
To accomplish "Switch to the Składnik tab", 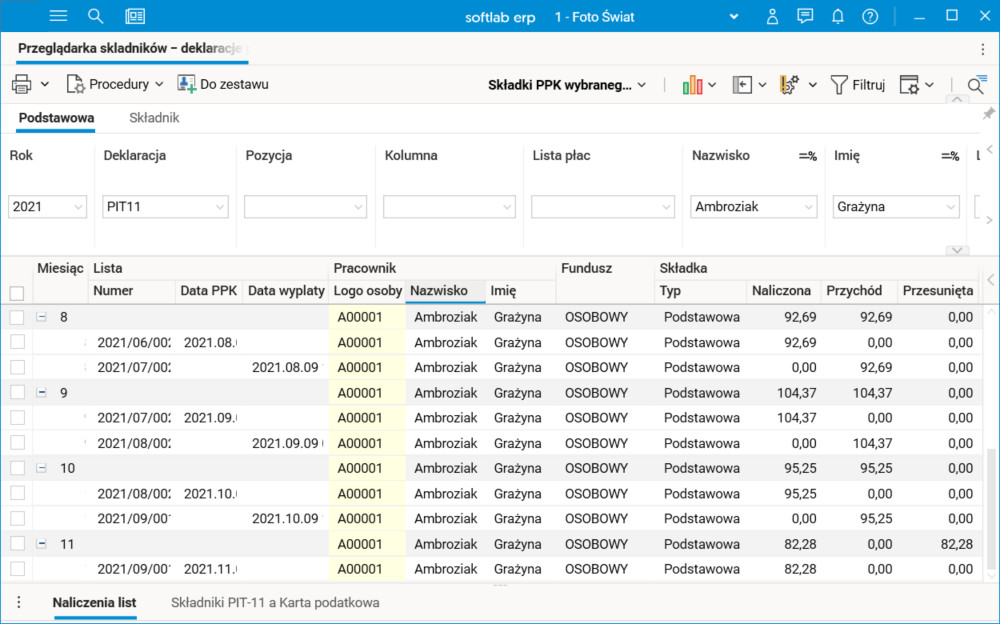I will pos(154,118).
